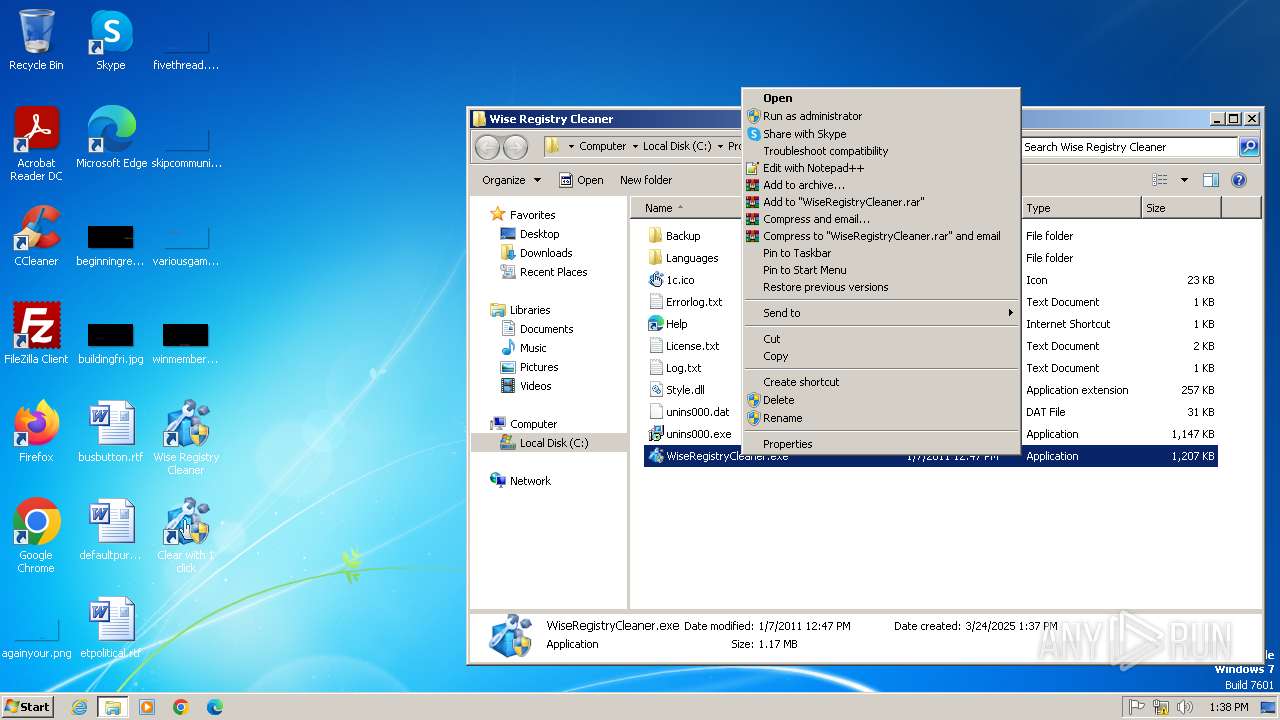This screenshot has width=1280, height=720.
Task: Launch FileZilla Client from desktop
Action: point(36,334)
